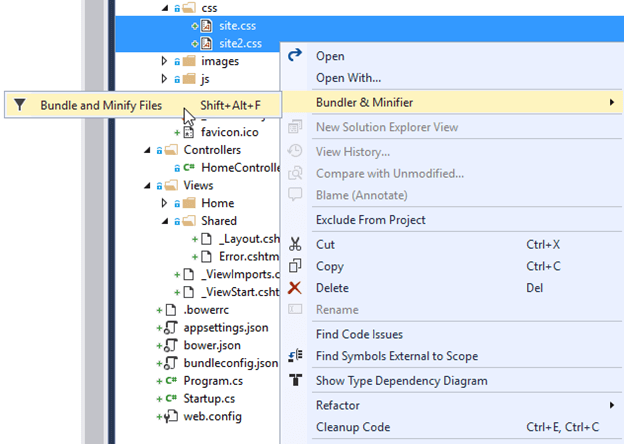
Task: Select the web.config file
Action: click(212, 416)
